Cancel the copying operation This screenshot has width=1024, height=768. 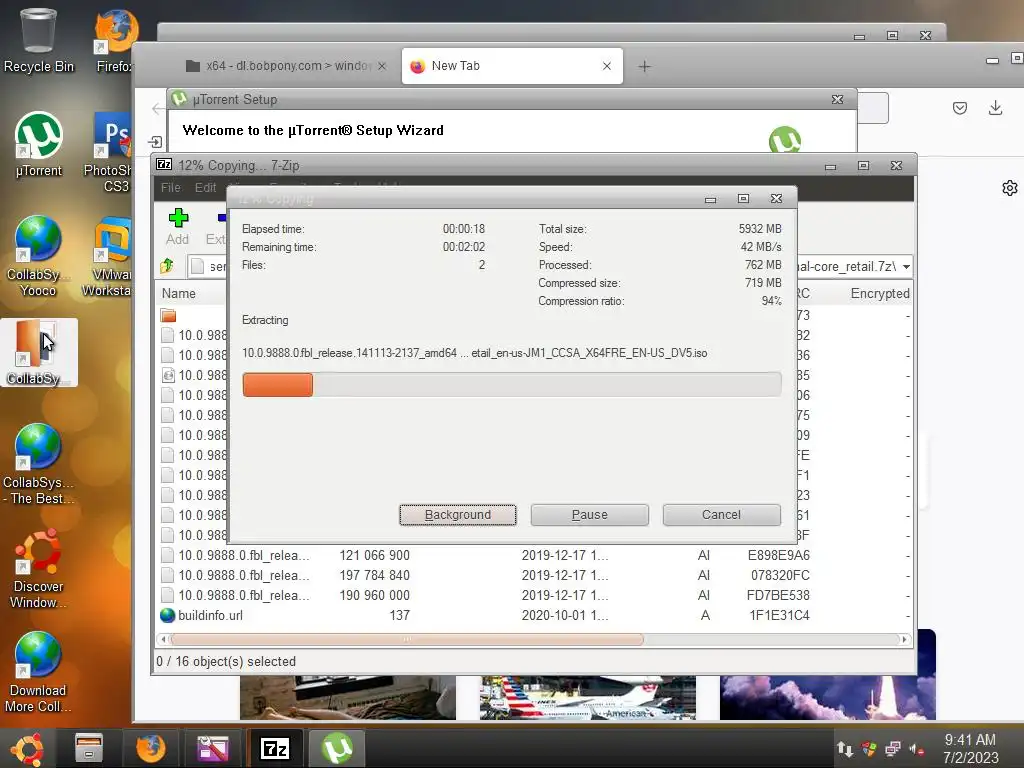(722, 515)
